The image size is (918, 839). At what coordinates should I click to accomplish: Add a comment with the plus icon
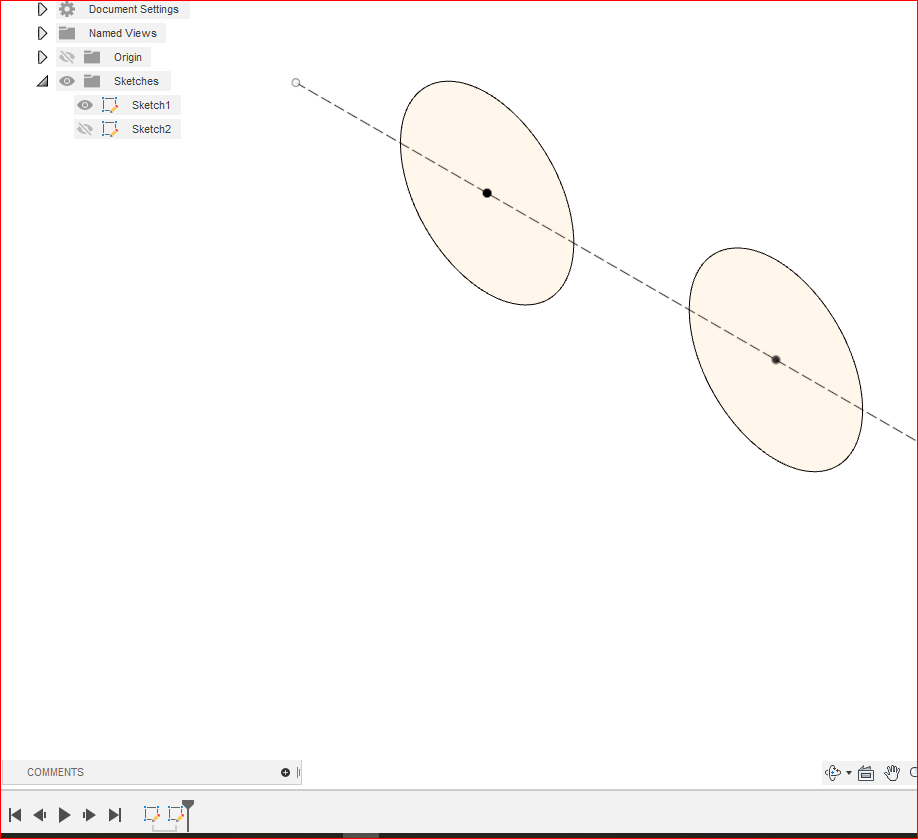point(285,772)
